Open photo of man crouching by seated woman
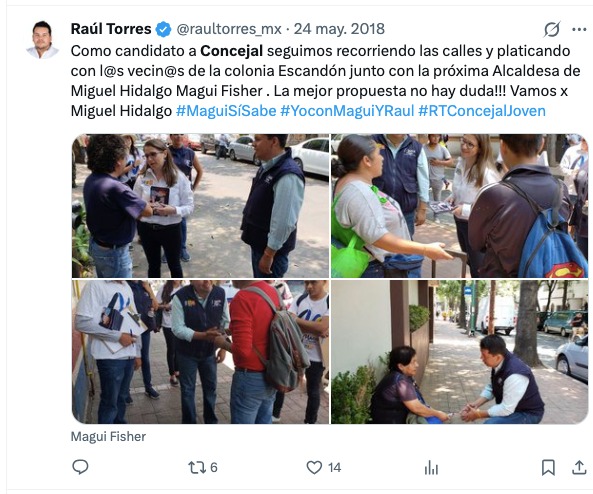Image resolution: width=593 pixels, height=494 pixels. click(459, 352)
